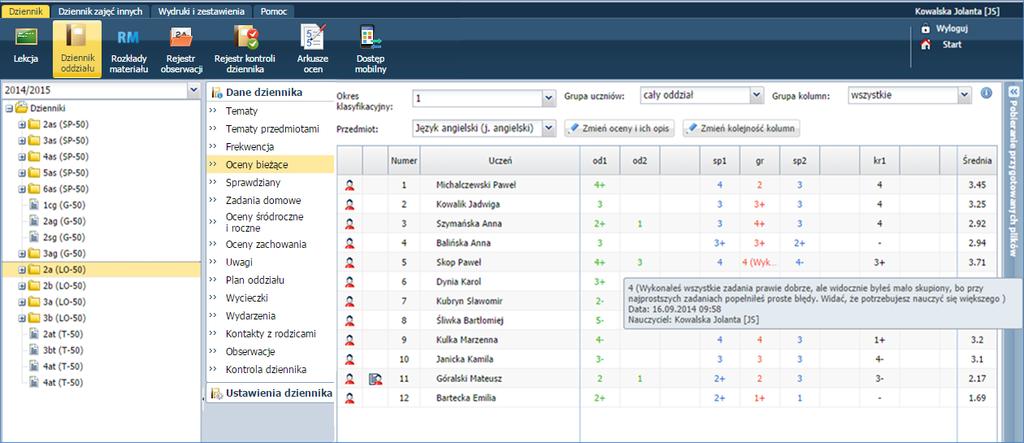Click student icon in Dynia Karol row
This screenshot has width=1024, height=443.
point(349,282)
